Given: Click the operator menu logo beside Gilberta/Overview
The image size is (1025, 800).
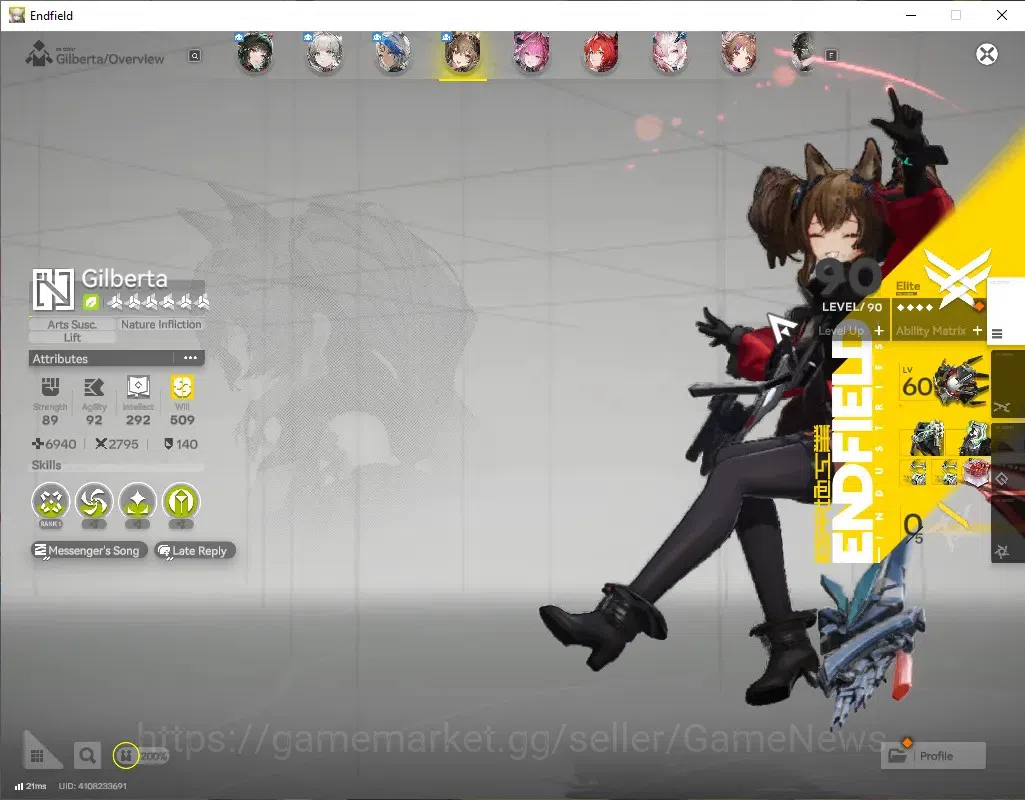Looking at the screenshot, I should point(39,54).
